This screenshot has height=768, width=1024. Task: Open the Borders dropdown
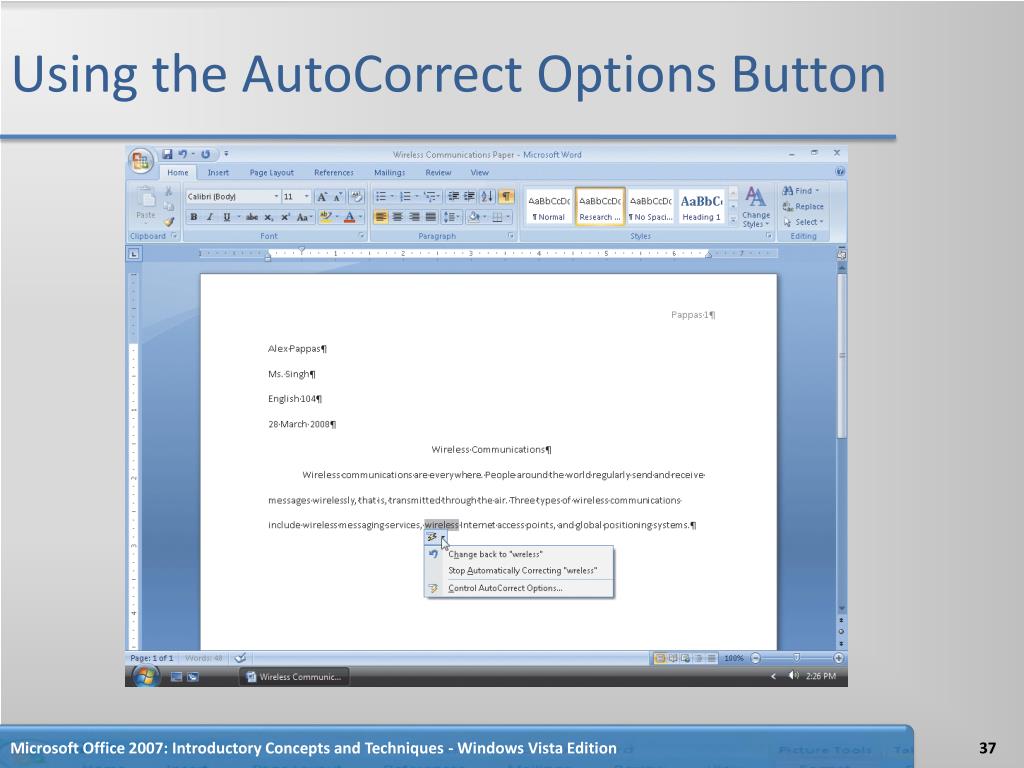(x=507, y=217)
